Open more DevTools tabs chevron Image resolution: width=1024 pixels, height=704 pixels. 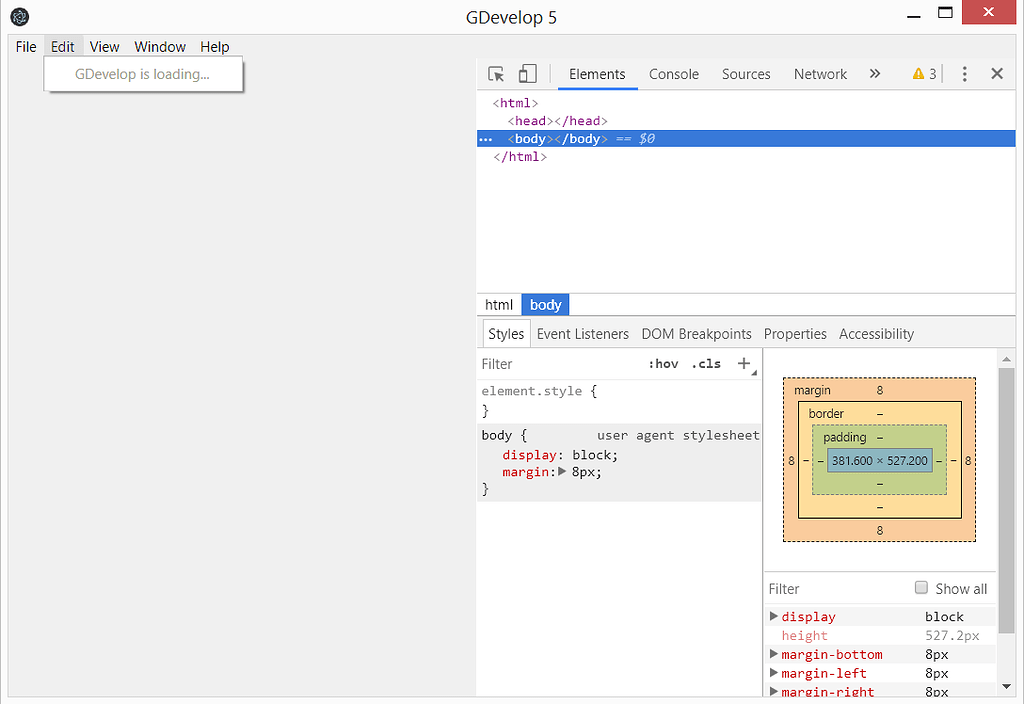[x=875, y=74]
